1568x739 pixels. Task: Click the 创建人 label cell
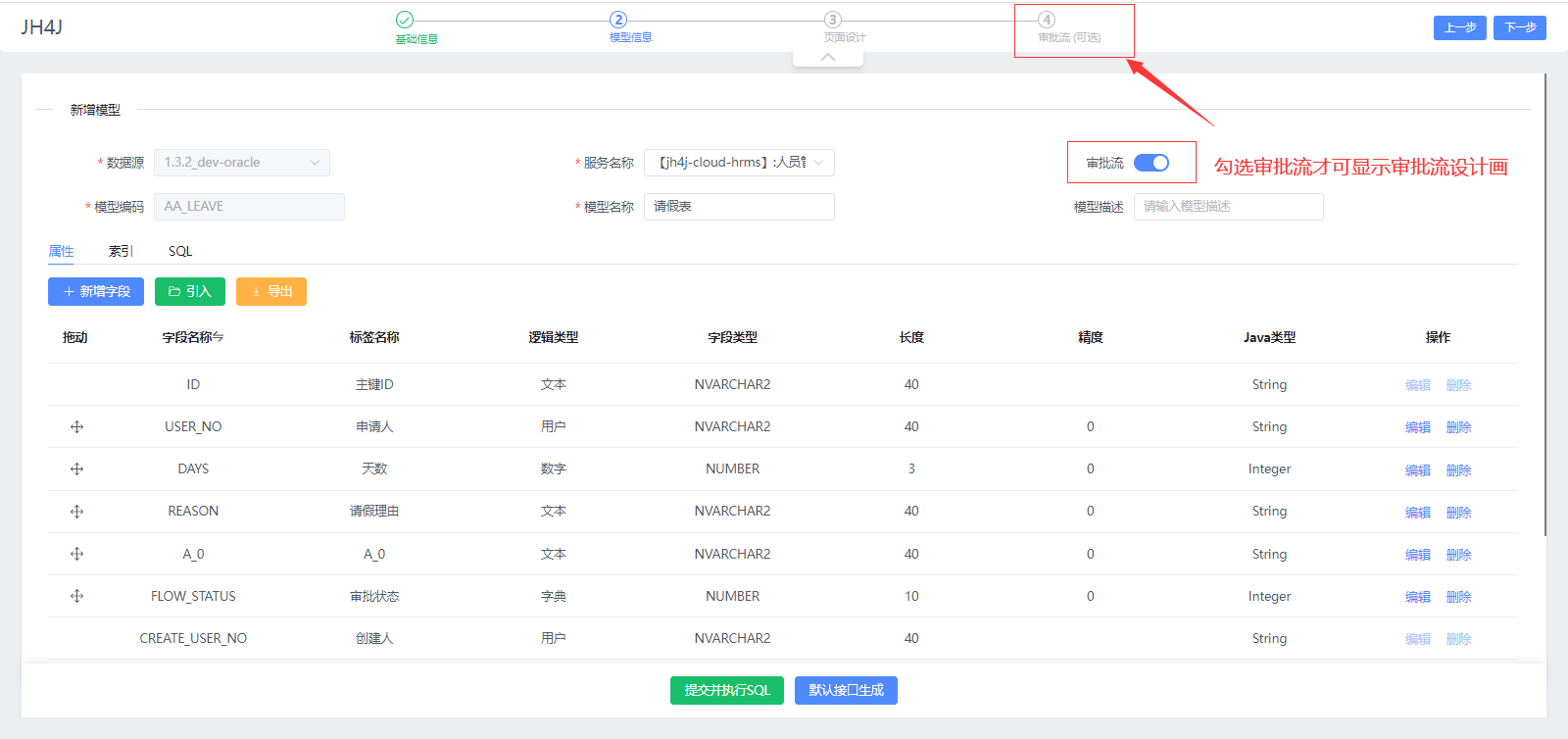pyautogui.click(x=374, y=638)
